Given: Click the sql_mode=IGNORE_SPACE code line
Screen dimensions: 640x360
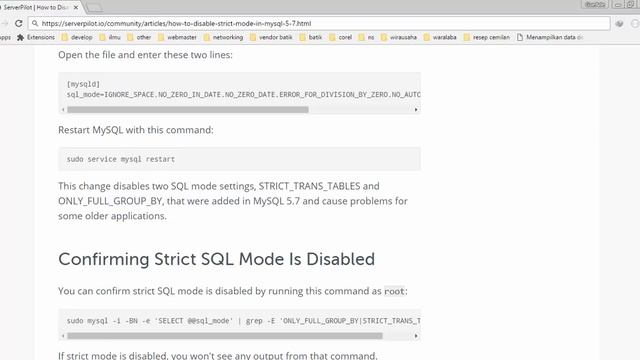Looking at the screenshot, I should (244, 95).
